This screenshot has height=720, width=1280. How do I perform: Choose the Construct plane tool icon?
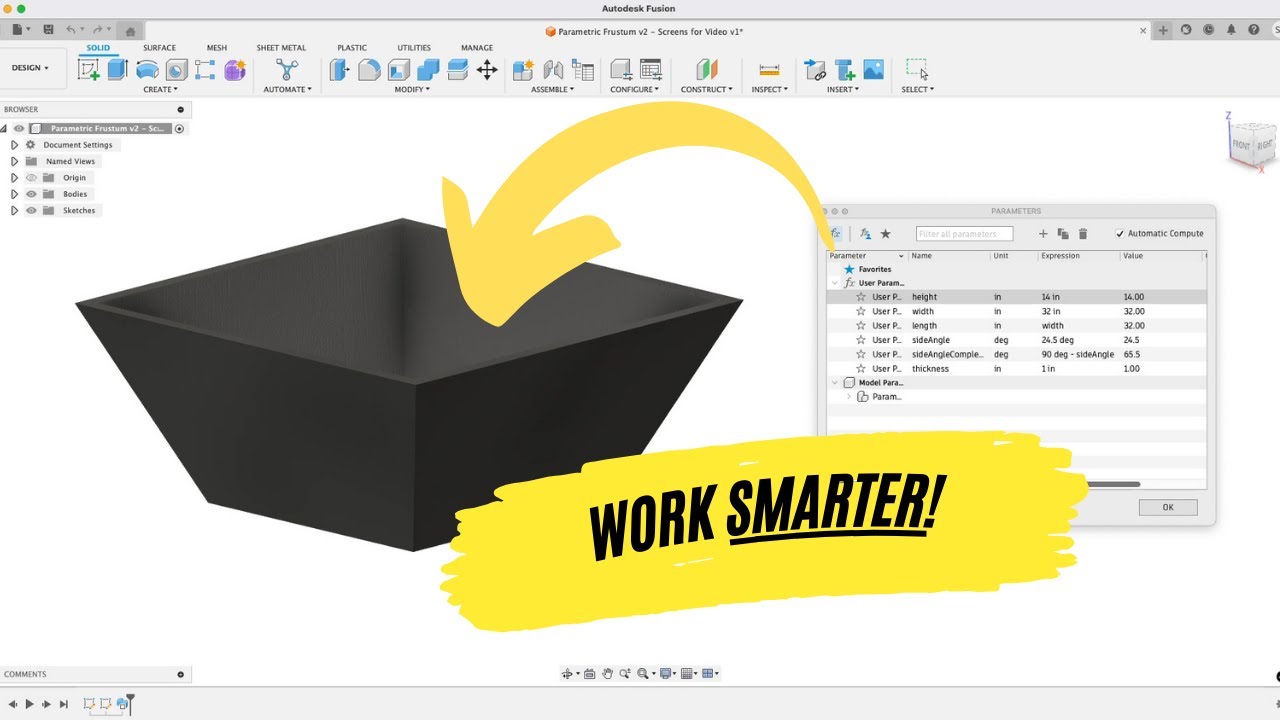tap(707, 70)
